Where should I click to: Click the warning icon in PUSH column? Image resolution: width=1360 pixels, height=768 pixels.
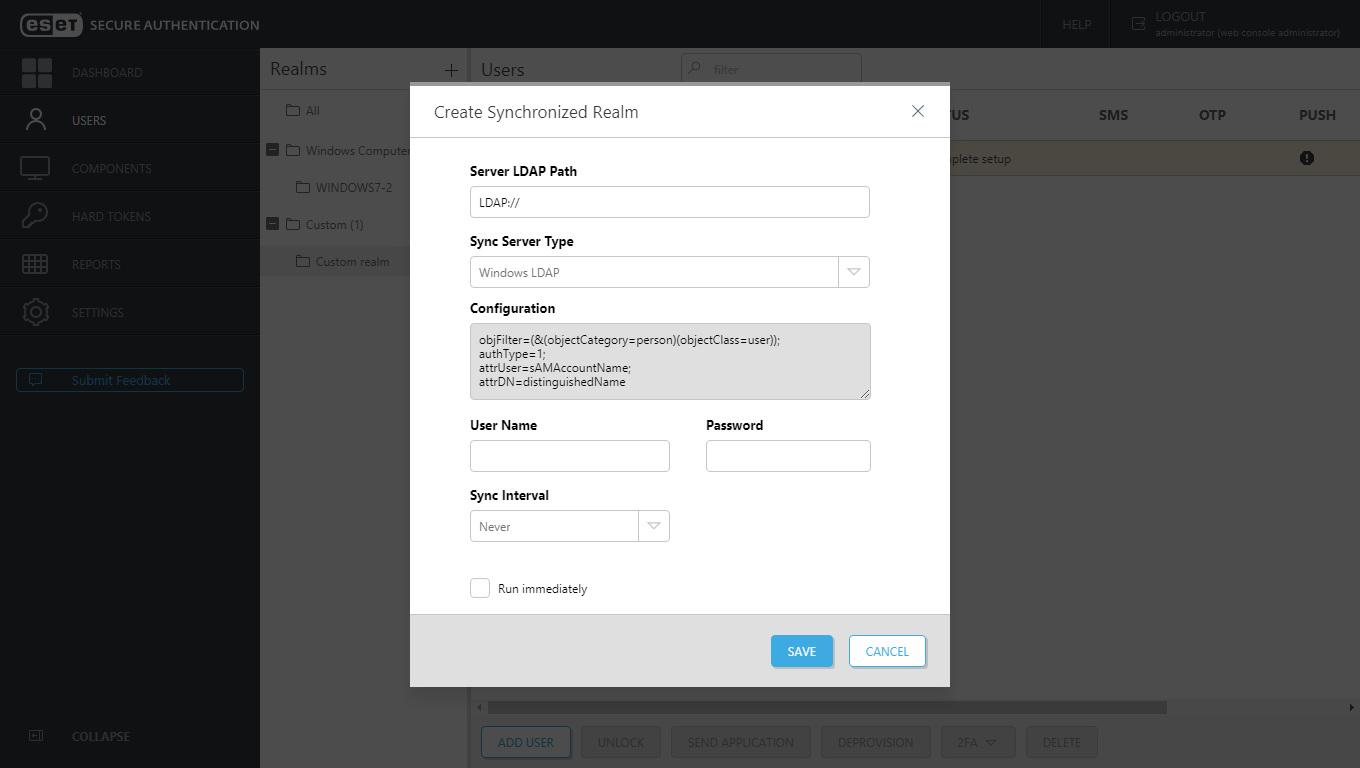[1306, 158]
